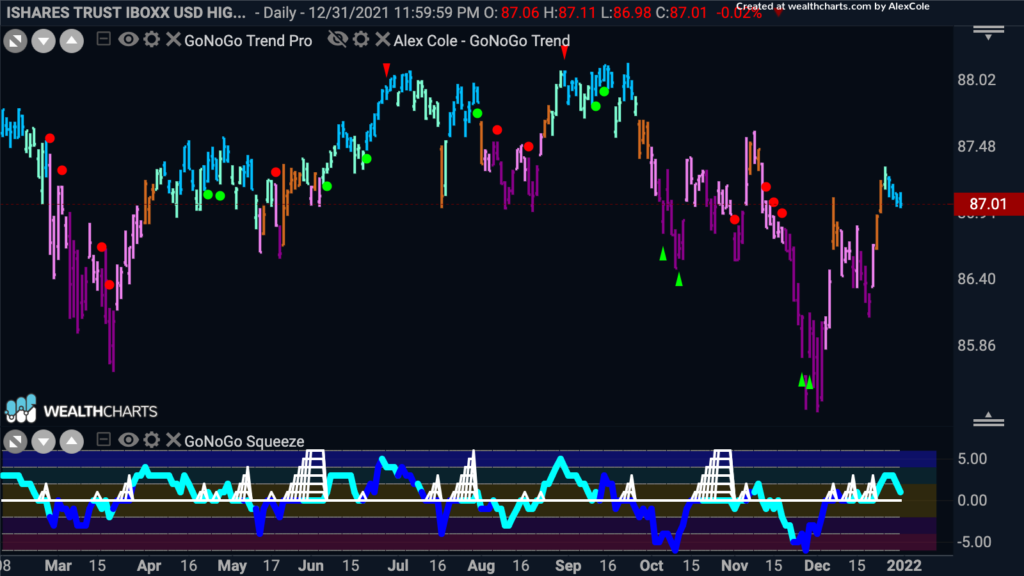Collapse the GoNoGo Trend Pro legend box
Image resolution: width=1024 pixels, height=576 pixels.
pyautogui.click(x=103, y=39)
